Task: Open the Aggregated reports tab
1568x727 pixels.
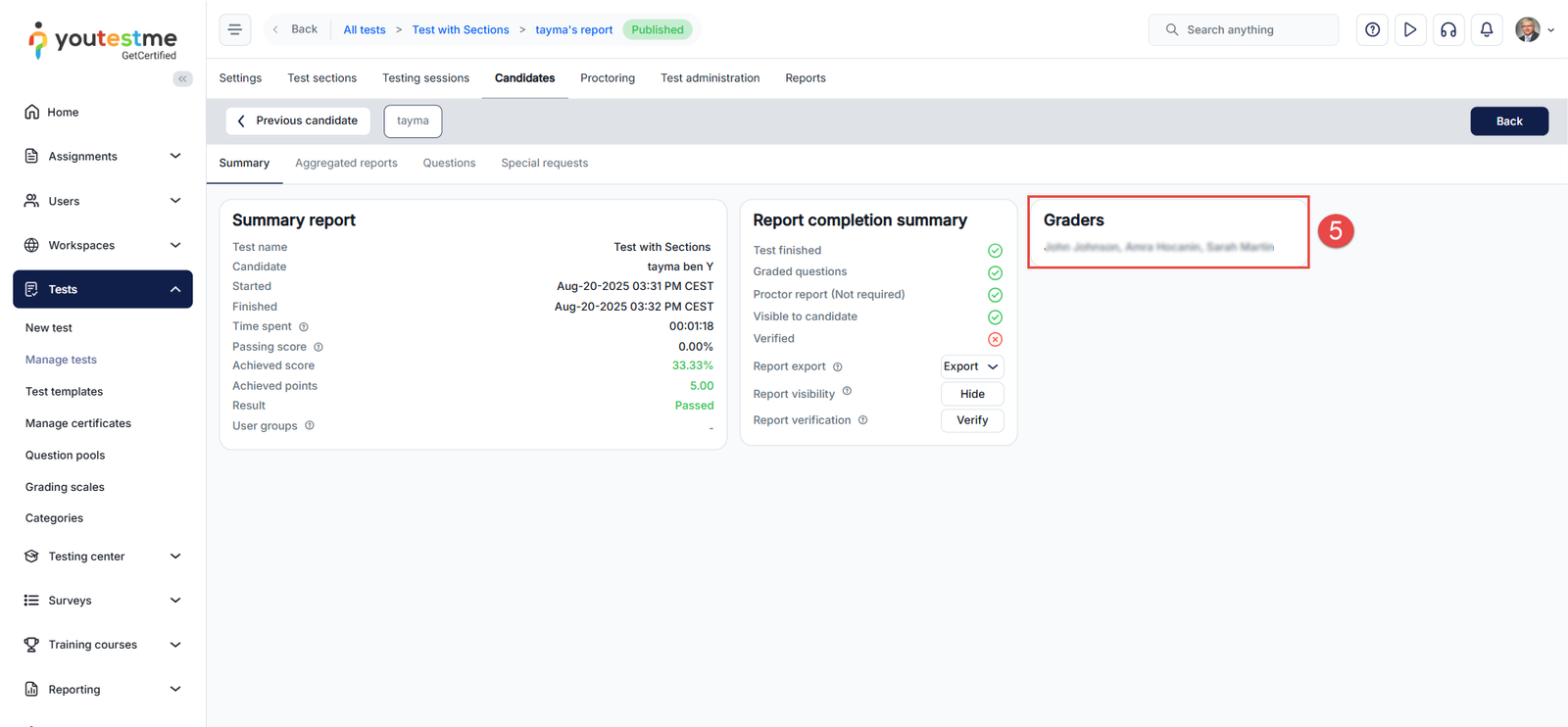Action: (346, 164)
